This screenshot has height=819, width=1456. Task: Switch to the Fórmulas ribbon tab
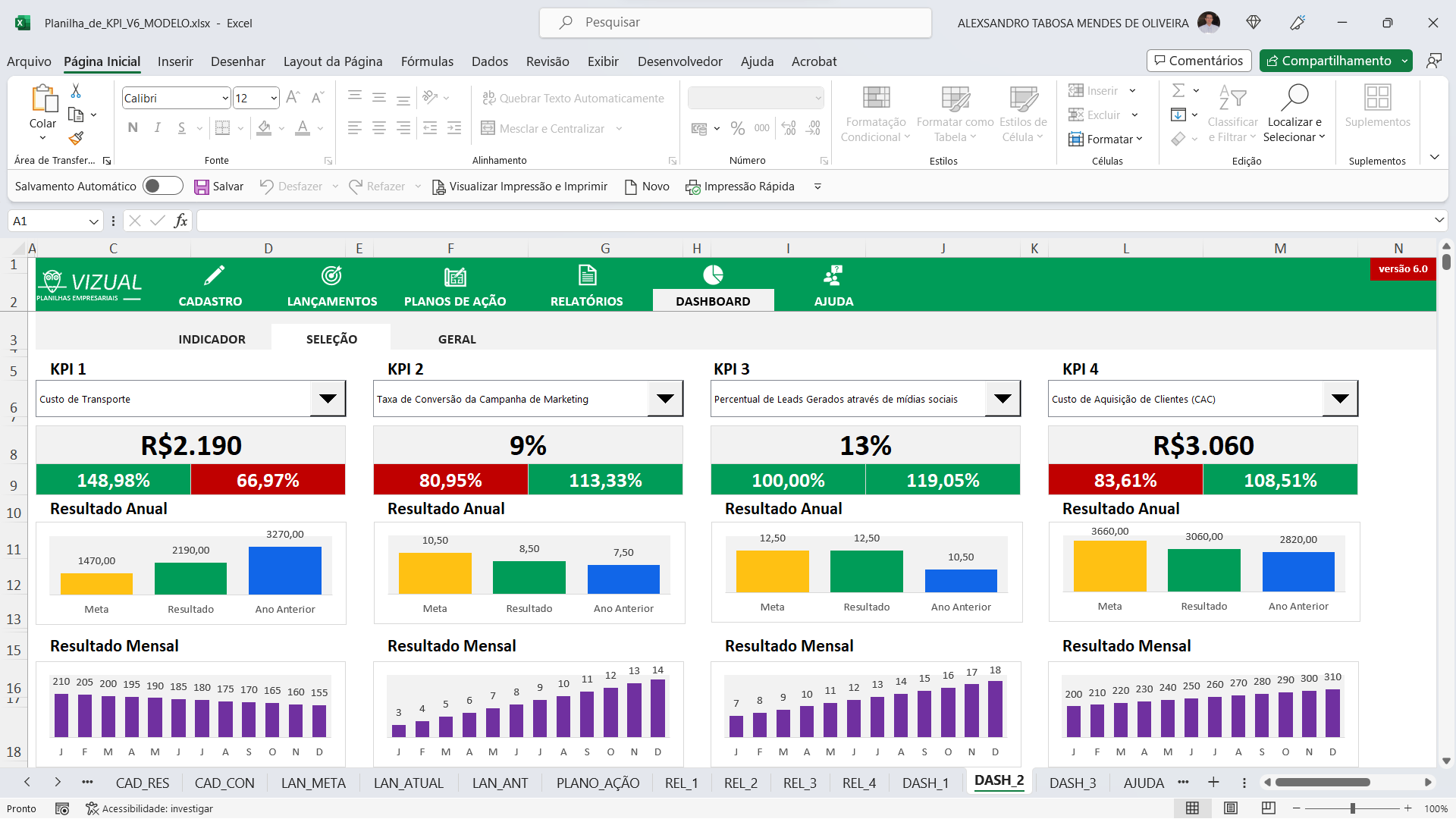pos(427,61)
